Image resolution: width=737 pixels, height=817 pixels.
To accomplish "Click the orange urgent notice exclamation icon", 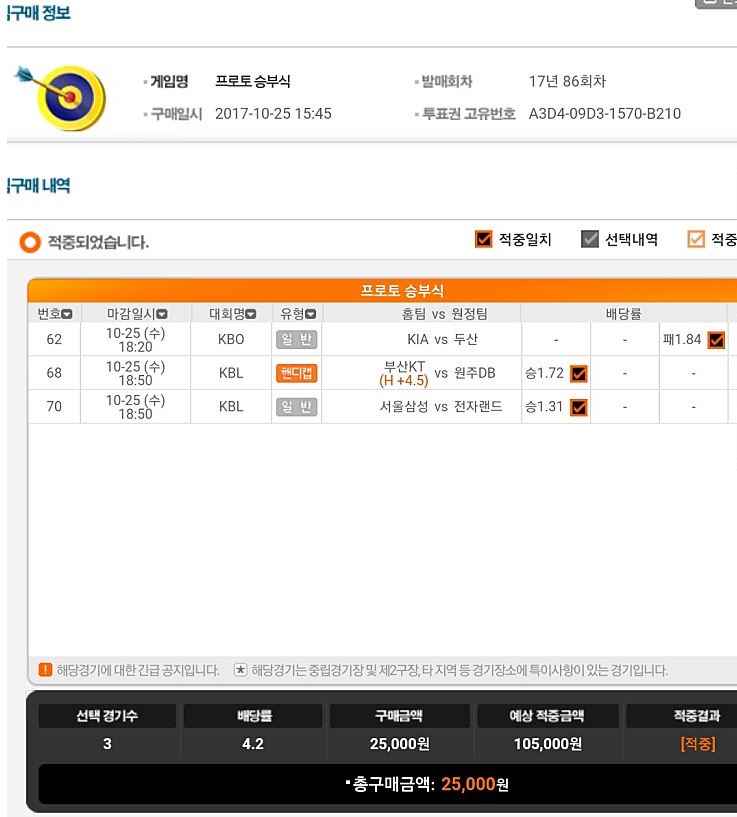I will tap(45, 670).
